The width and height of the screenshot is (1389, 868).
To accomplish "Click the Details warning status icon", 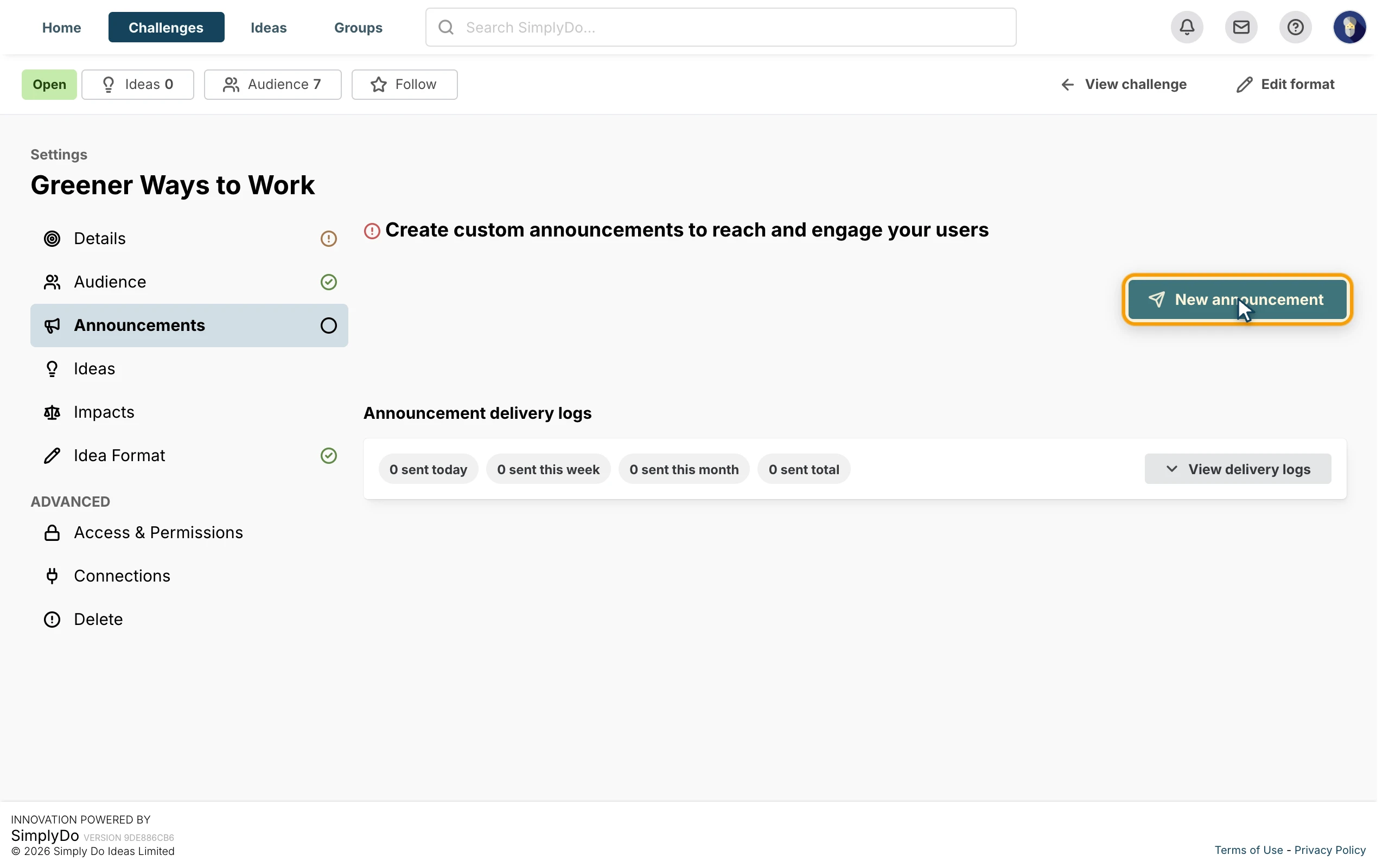I will click(x=328, y=238).
